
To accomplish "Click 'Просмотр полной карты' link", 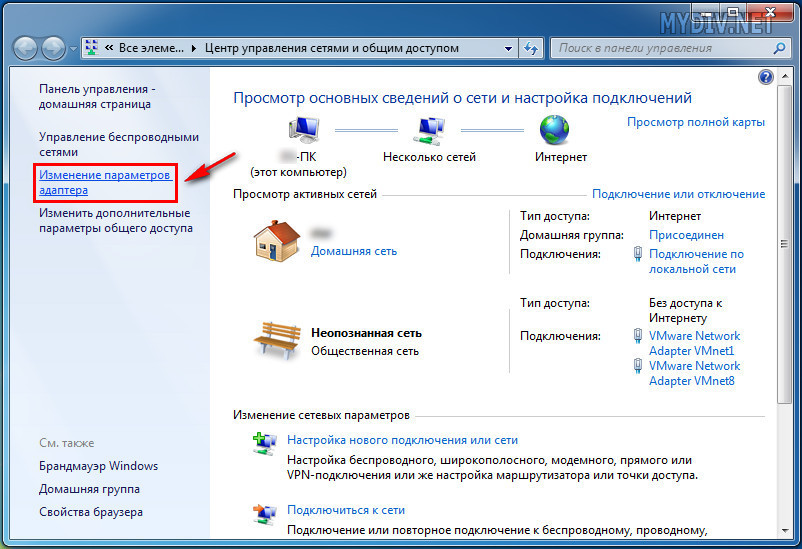I will tap(696, 122).
